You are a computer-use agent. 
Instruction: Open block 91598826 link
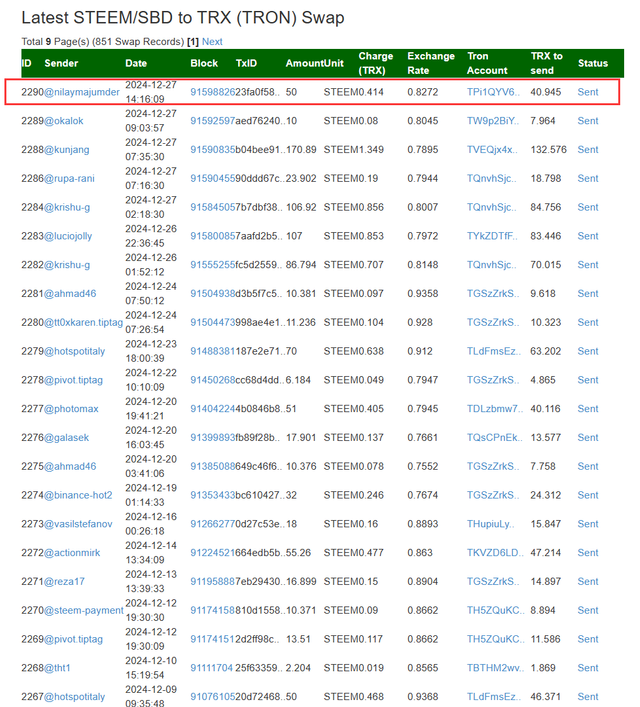(212, 92)
